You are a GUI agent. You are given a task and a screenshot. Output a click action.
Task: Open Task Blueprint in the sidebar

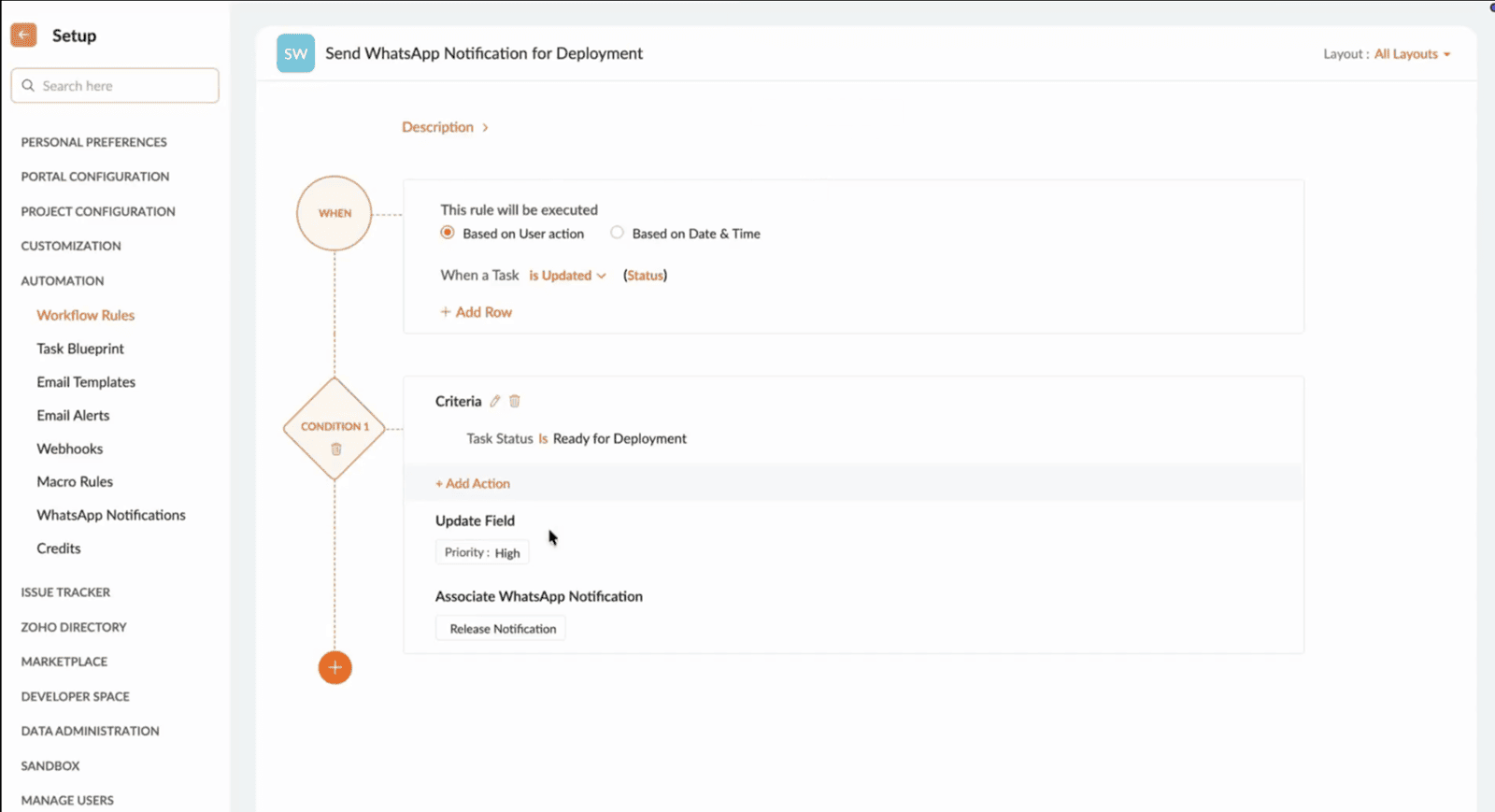click(80, 349)
